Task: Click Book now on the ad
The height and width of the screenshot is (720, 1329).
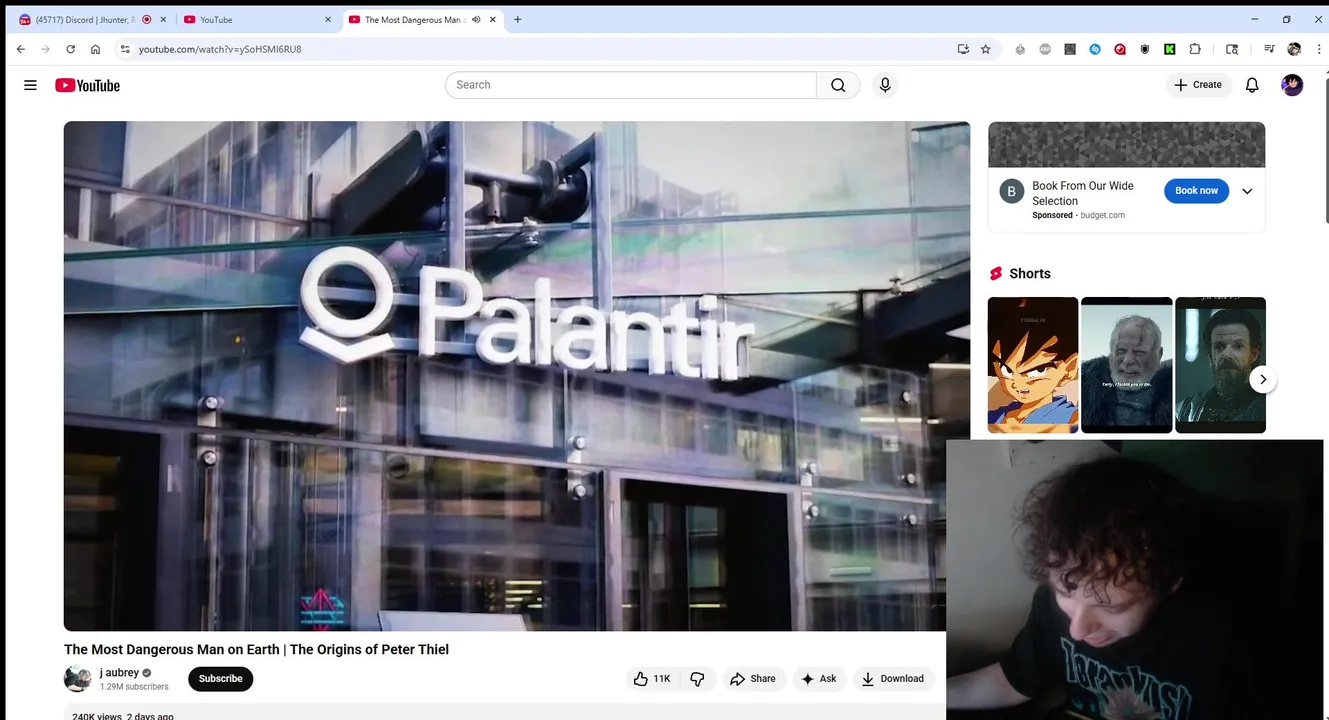Action: (x=1196, y=191)
